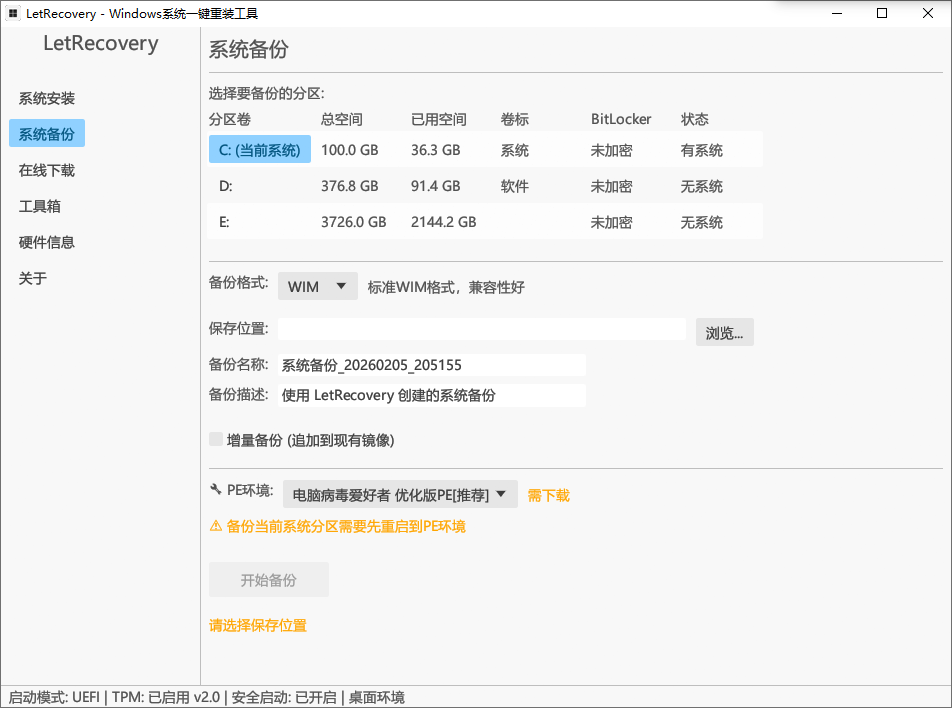Open the 工具箱 sidebar section
The width and height of the screenshot is (952, 708).
coord(39,206)
